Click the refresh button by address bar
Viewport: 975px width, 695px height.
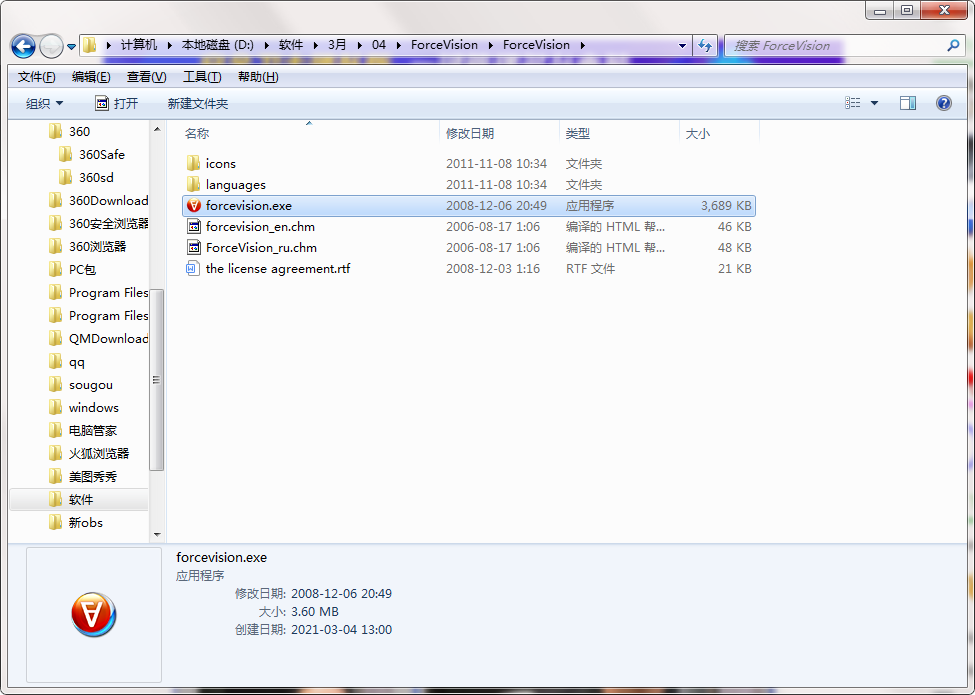point(705,45)
